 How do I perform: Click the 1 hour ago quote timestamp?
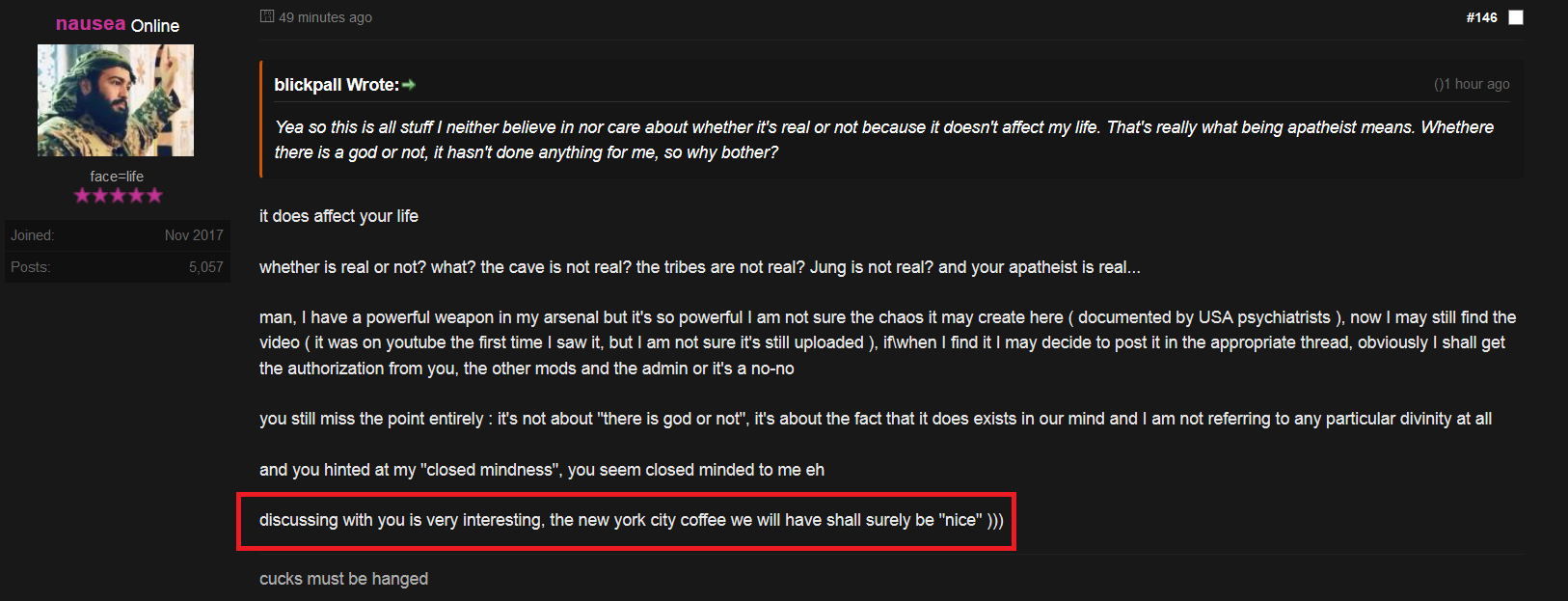pyautogui.click(x=1472, y=84)
